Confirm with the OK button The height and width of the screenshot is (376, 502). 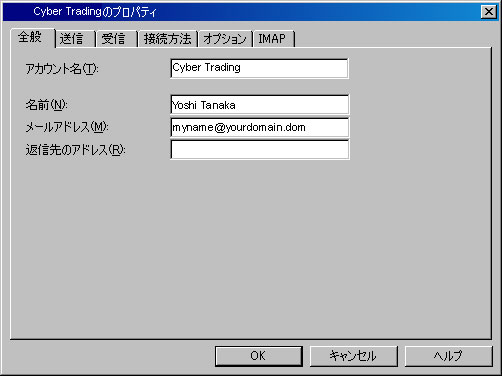point(259,356)
